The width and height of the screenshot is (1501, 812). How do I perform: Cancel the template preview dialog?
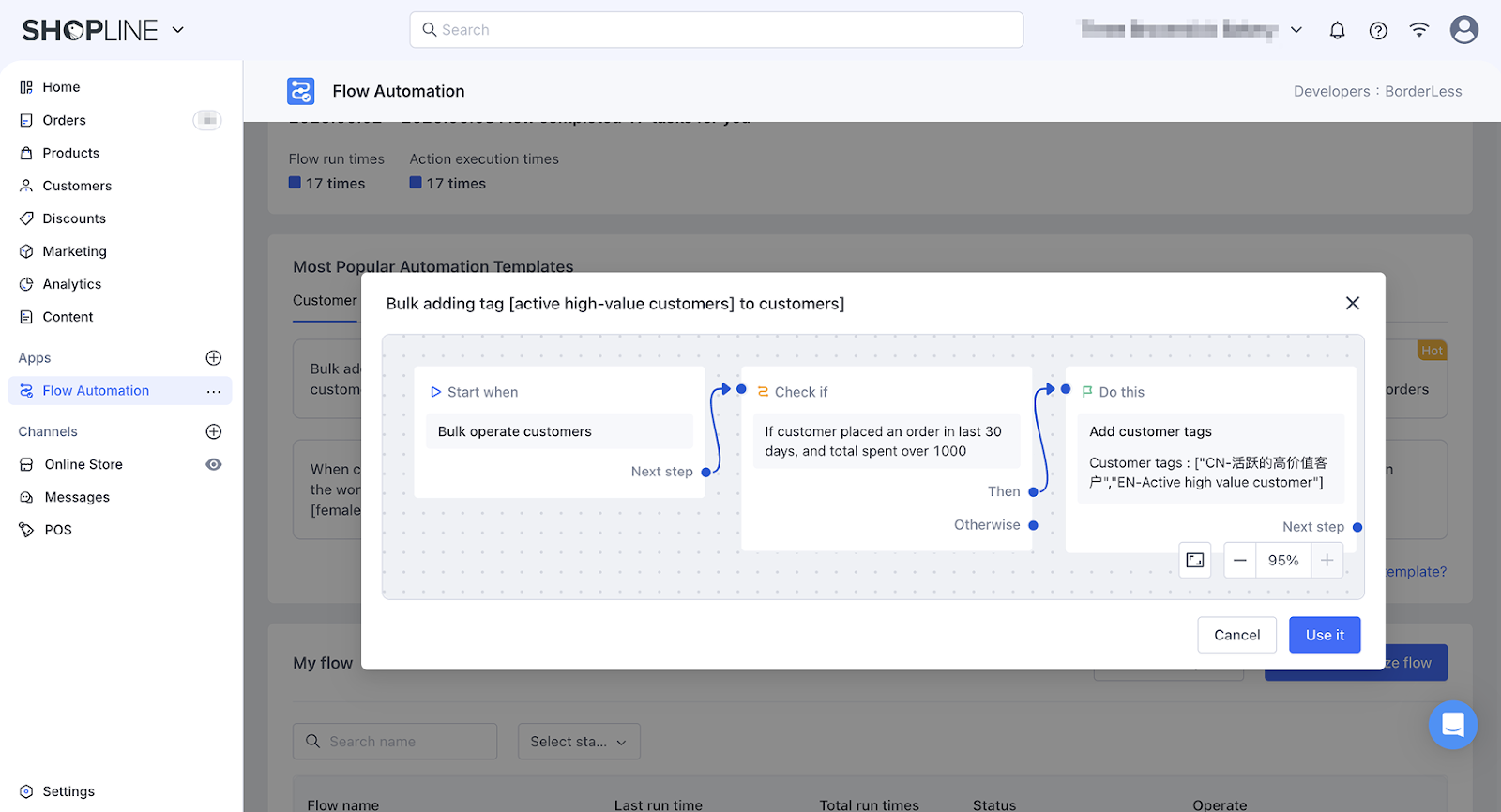coord(1236,635)
